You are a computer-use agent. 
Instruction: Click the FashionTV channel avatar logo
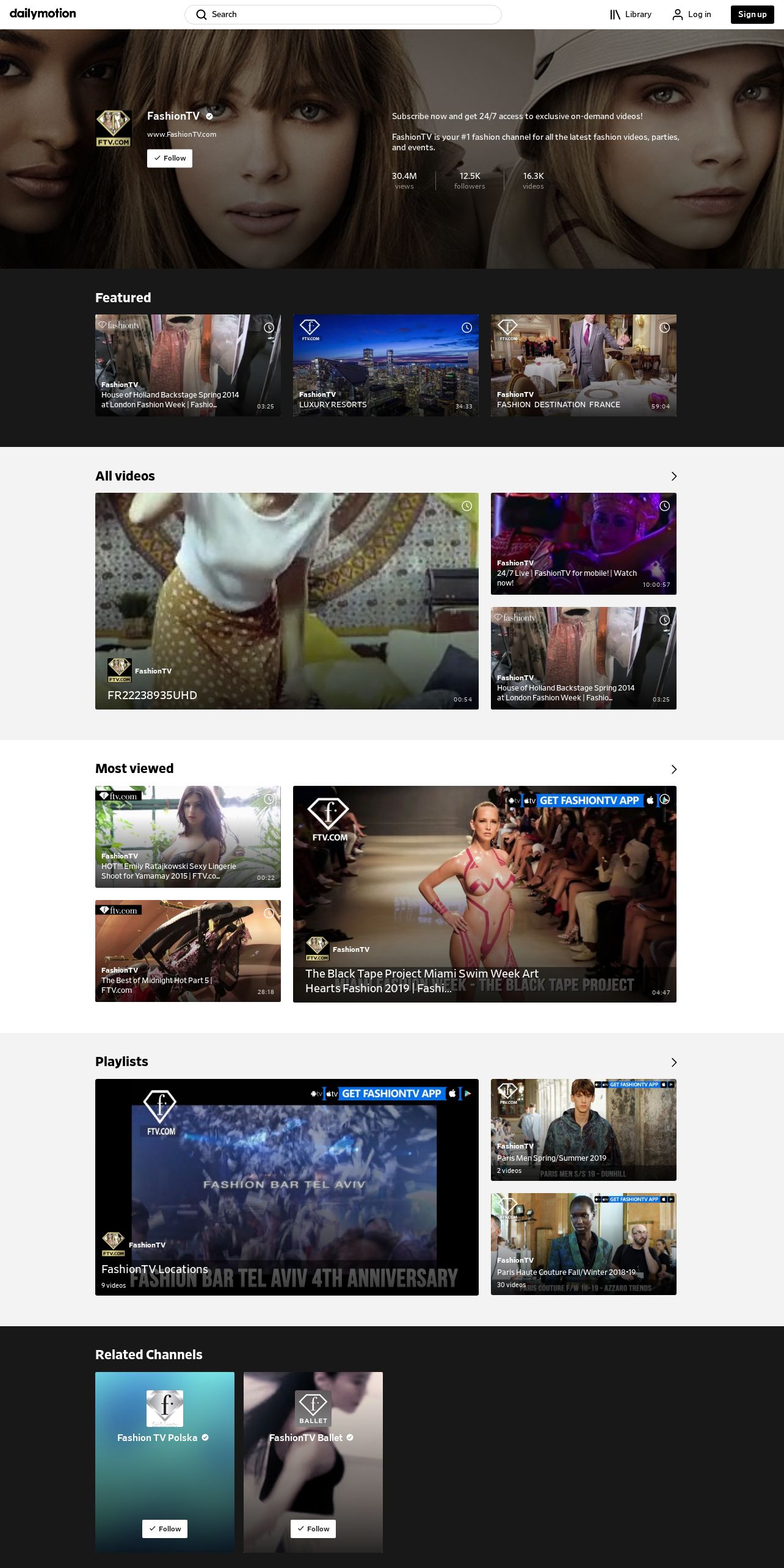pyautogui.click(x=114, y=128)
